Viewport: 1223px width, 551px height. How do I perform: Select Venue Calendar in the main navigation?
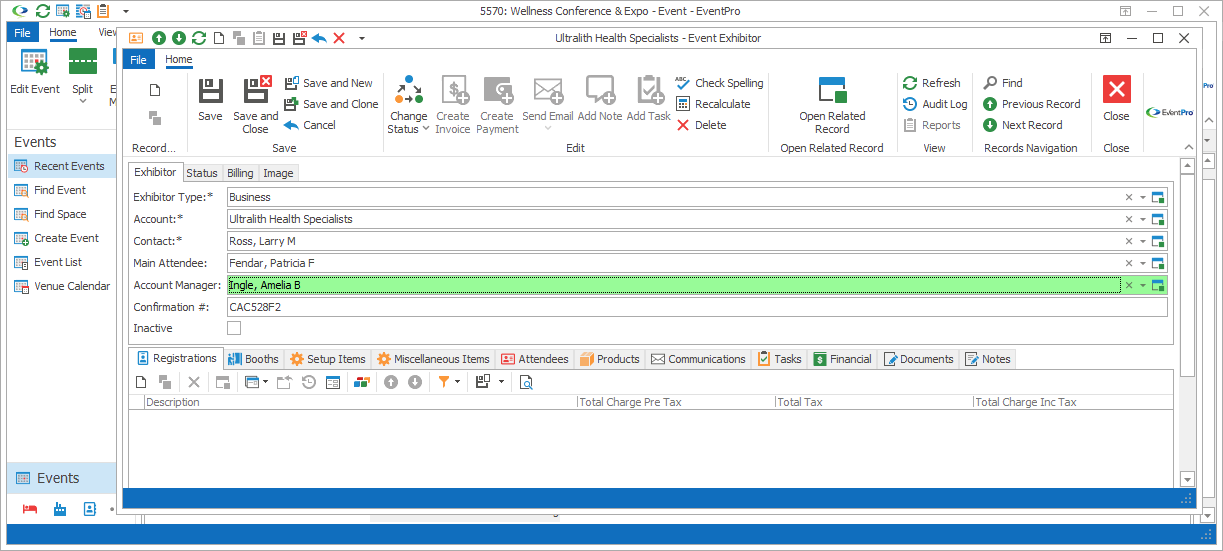point(62,286)
